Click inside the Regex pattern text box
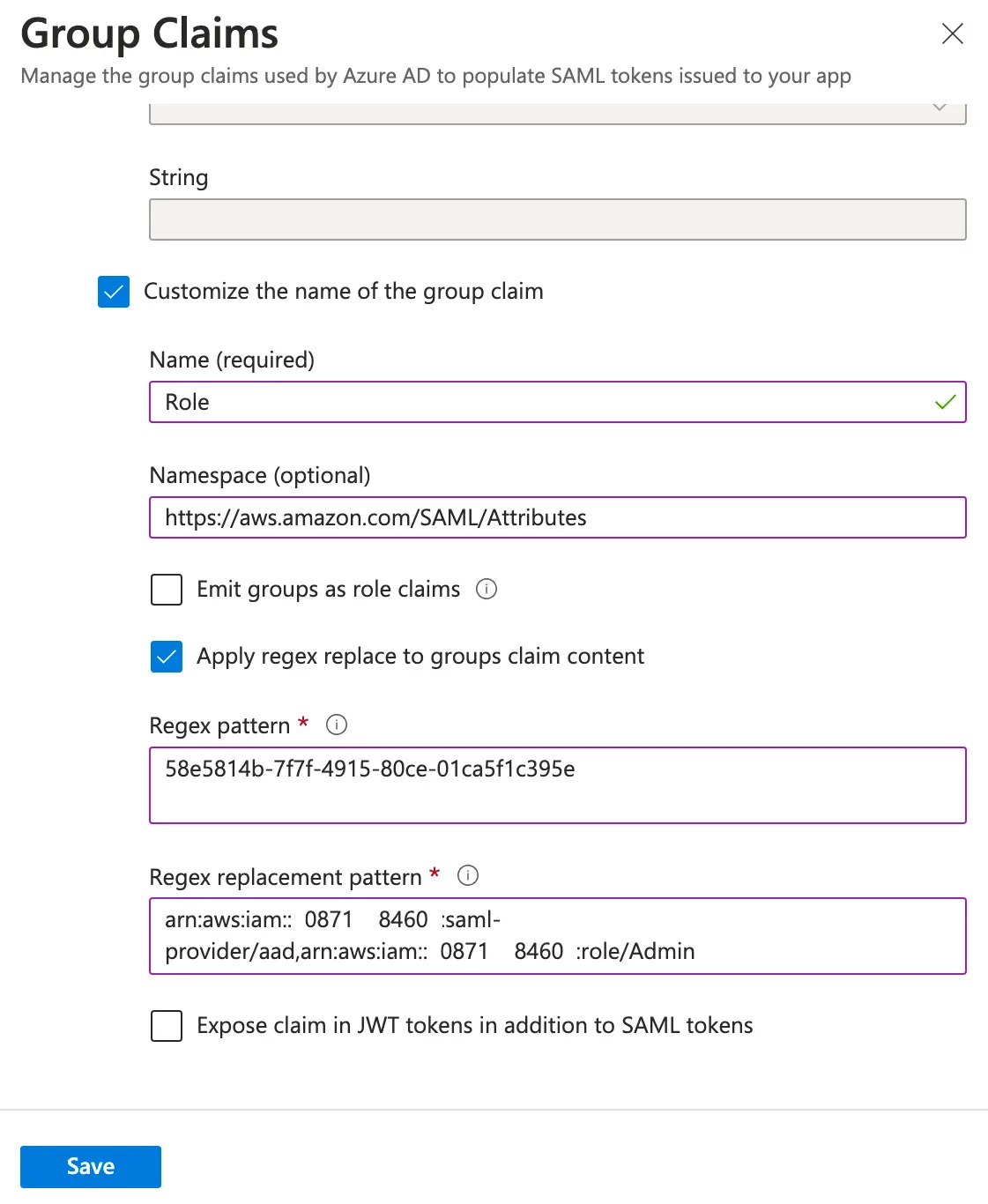Screen dimensions: 988x1204 [557, 785]
